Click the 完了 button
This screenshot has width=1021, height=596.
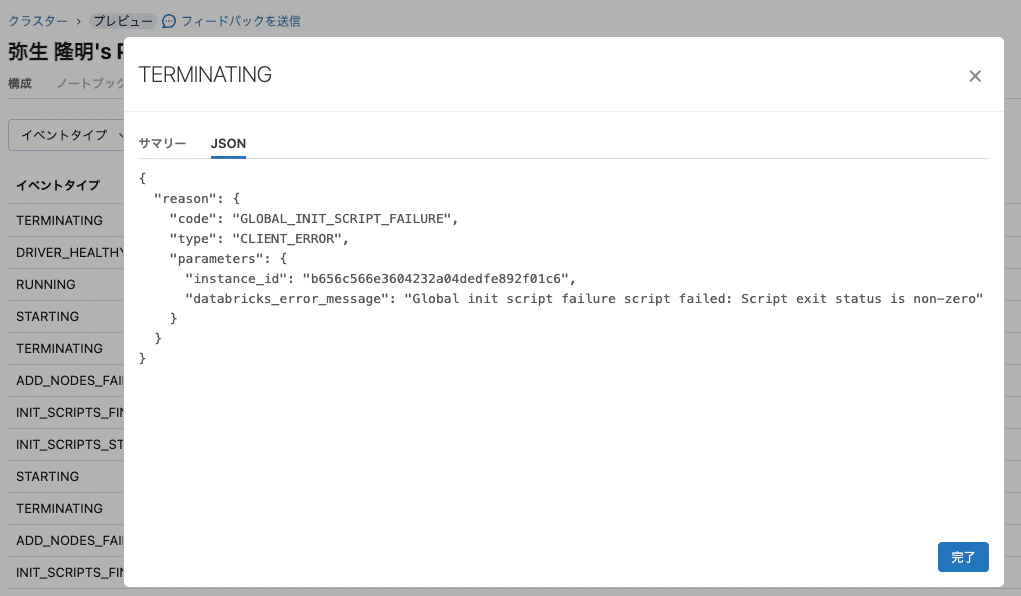[x=963, y=557]
